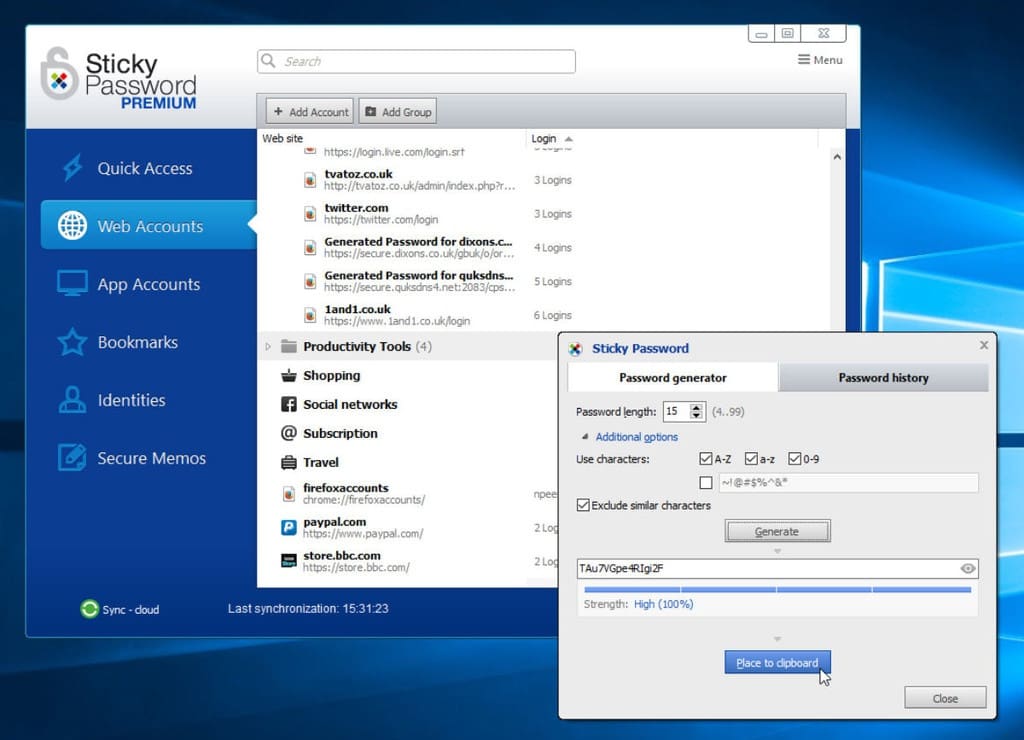Screen dimensions: 1024x740
Task: Expand the Productivity Tools group
Action: (267, 347)
